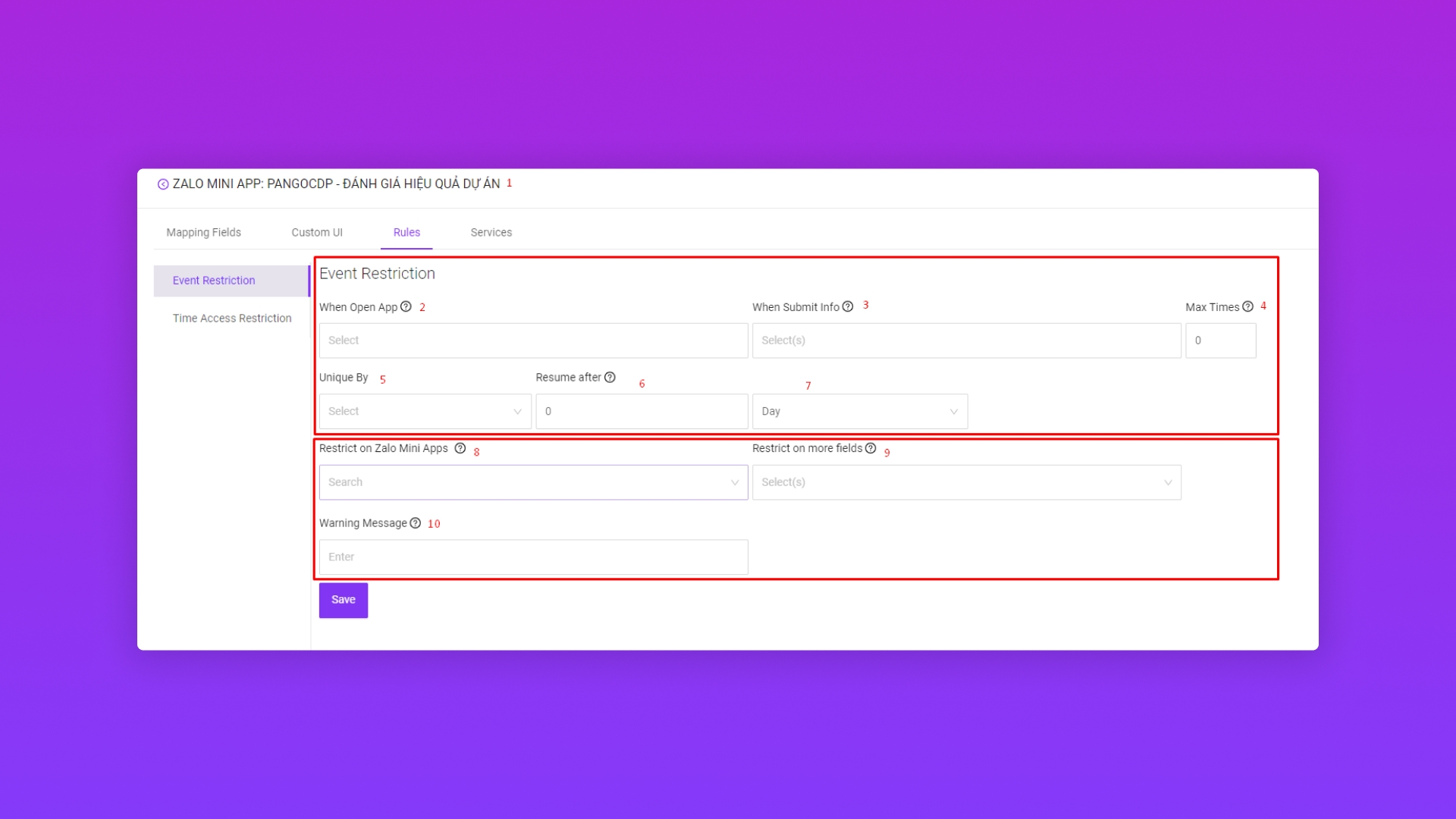1456x819 pixels.
Task: Go to the Services tab
Action: [491, 232]
